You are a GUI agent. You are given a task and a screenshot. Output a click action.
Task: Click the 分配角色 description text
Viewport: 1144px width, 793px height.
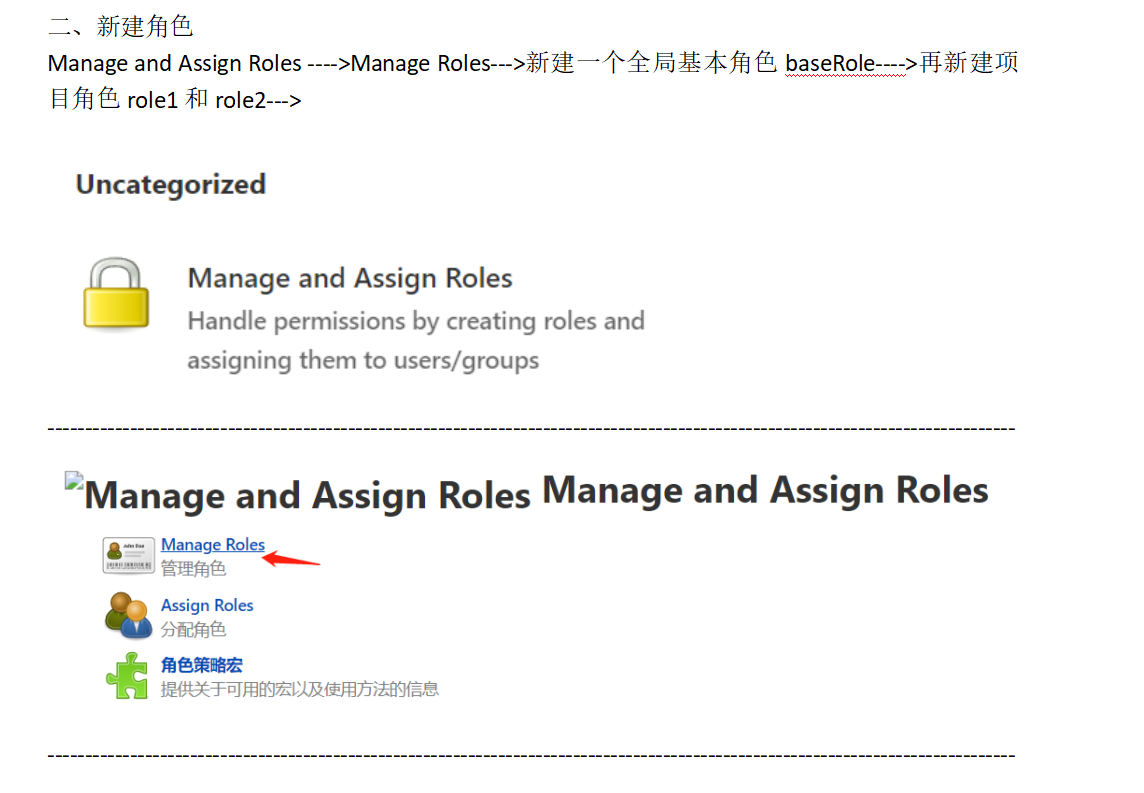tap(193, 629)
